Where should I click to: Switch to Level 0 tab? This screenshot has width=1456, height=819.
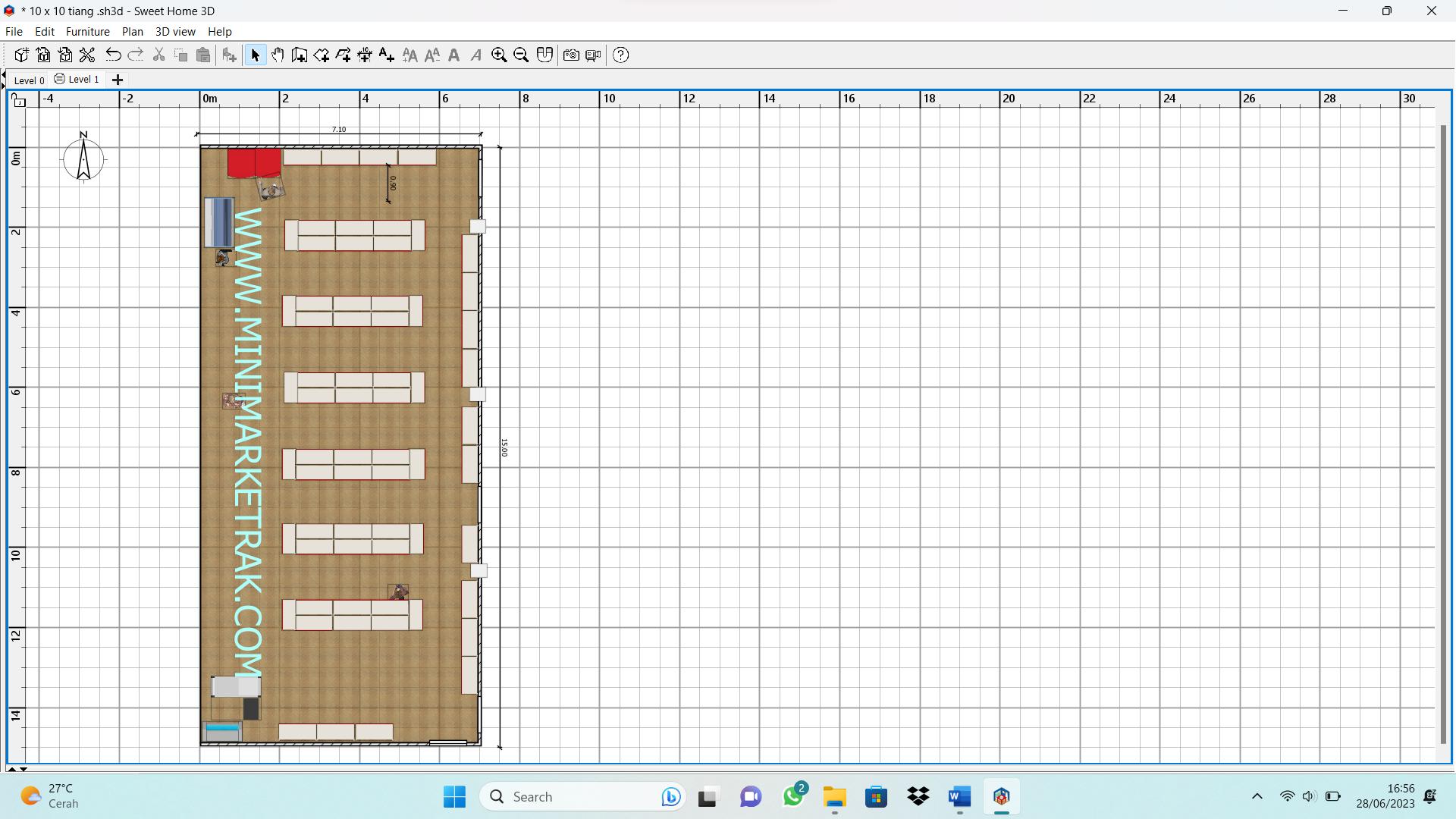click(x=27, y=79)
